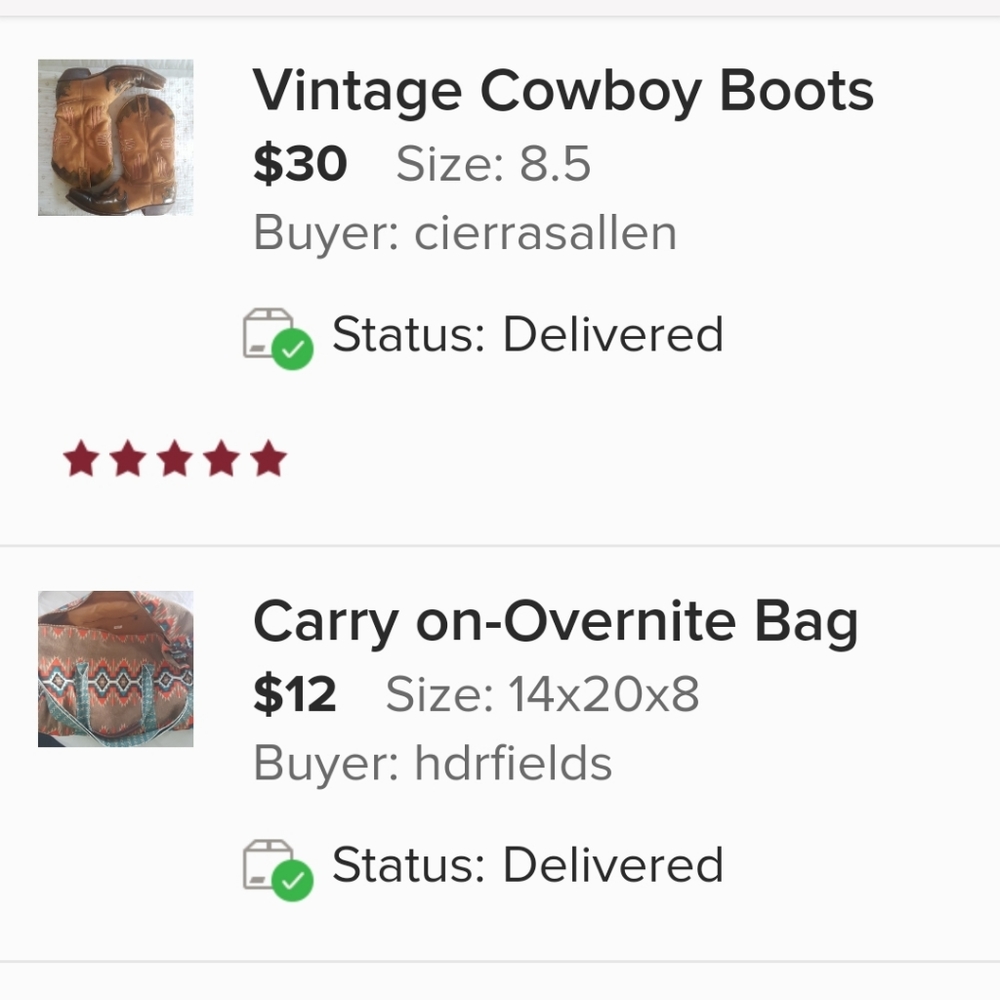Select the Status: Delivered text for Cowboy Boots

click(x=527, y=334)
